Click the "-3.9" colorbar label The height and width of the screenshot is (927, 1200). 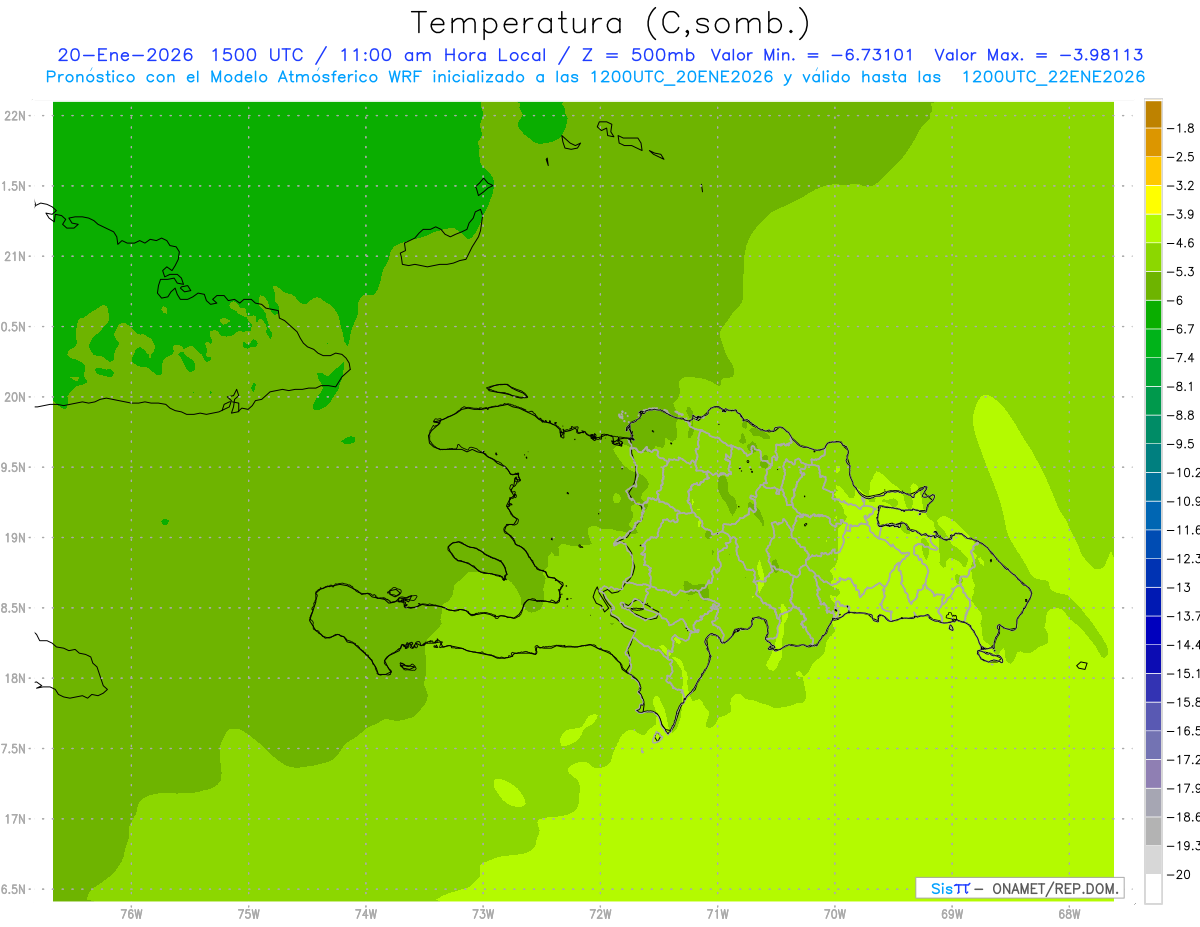coord(1182,214)
